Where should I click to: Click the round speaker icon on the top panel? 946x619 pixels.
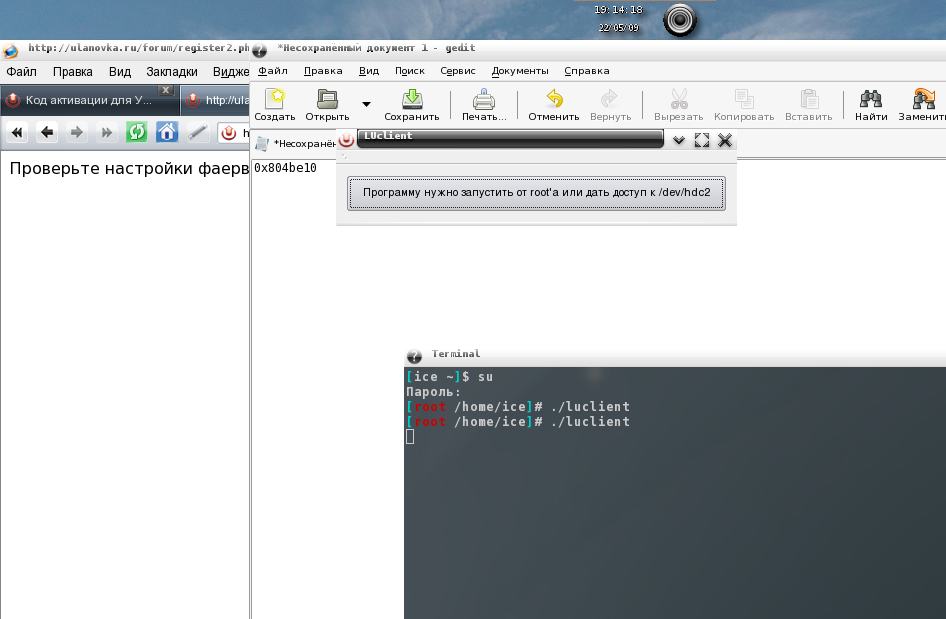(x=680, y=19)
